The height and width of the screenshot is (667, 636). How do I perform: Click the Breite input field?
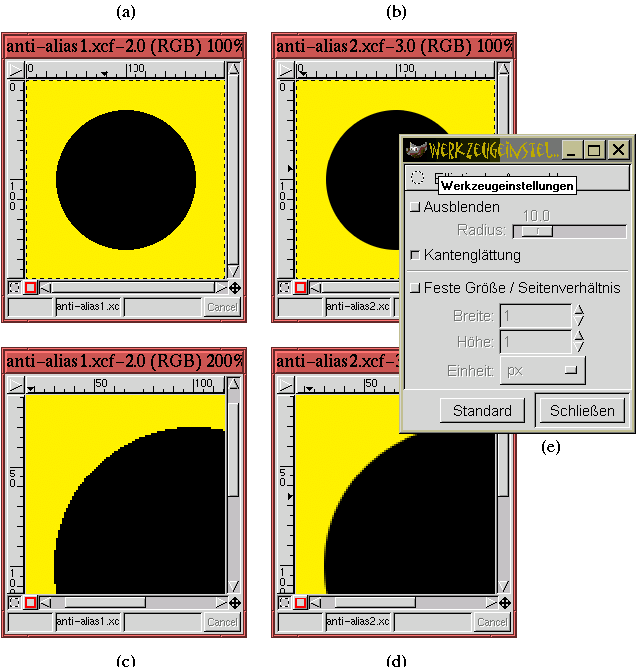[535, 316]
